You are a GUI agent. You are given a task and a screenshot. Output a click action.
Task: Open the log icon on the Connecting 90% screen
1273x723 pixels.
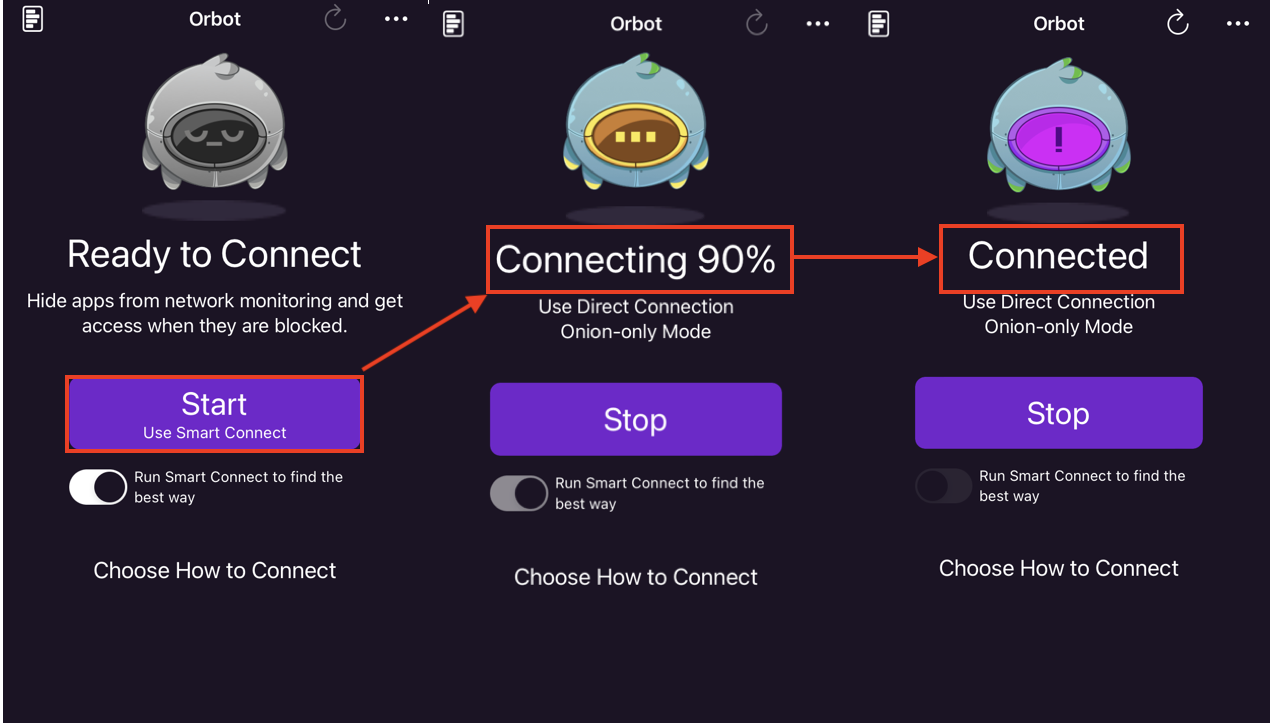[454, 24]
